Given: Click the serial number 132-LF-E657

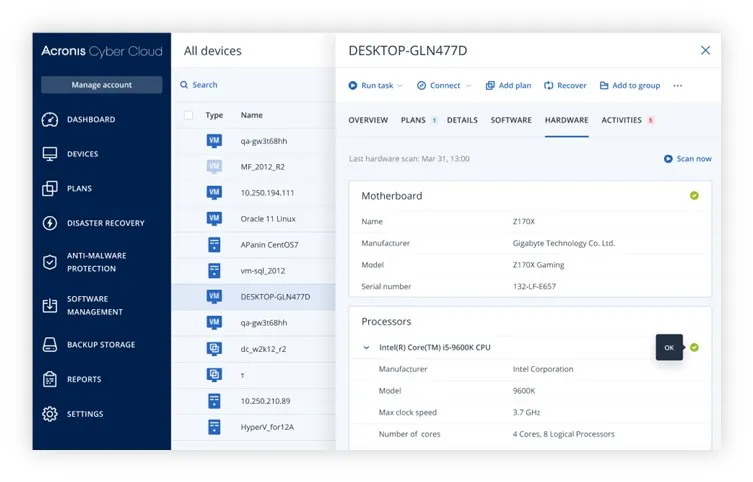Looking at the screenshot, I should click(534, 287).
